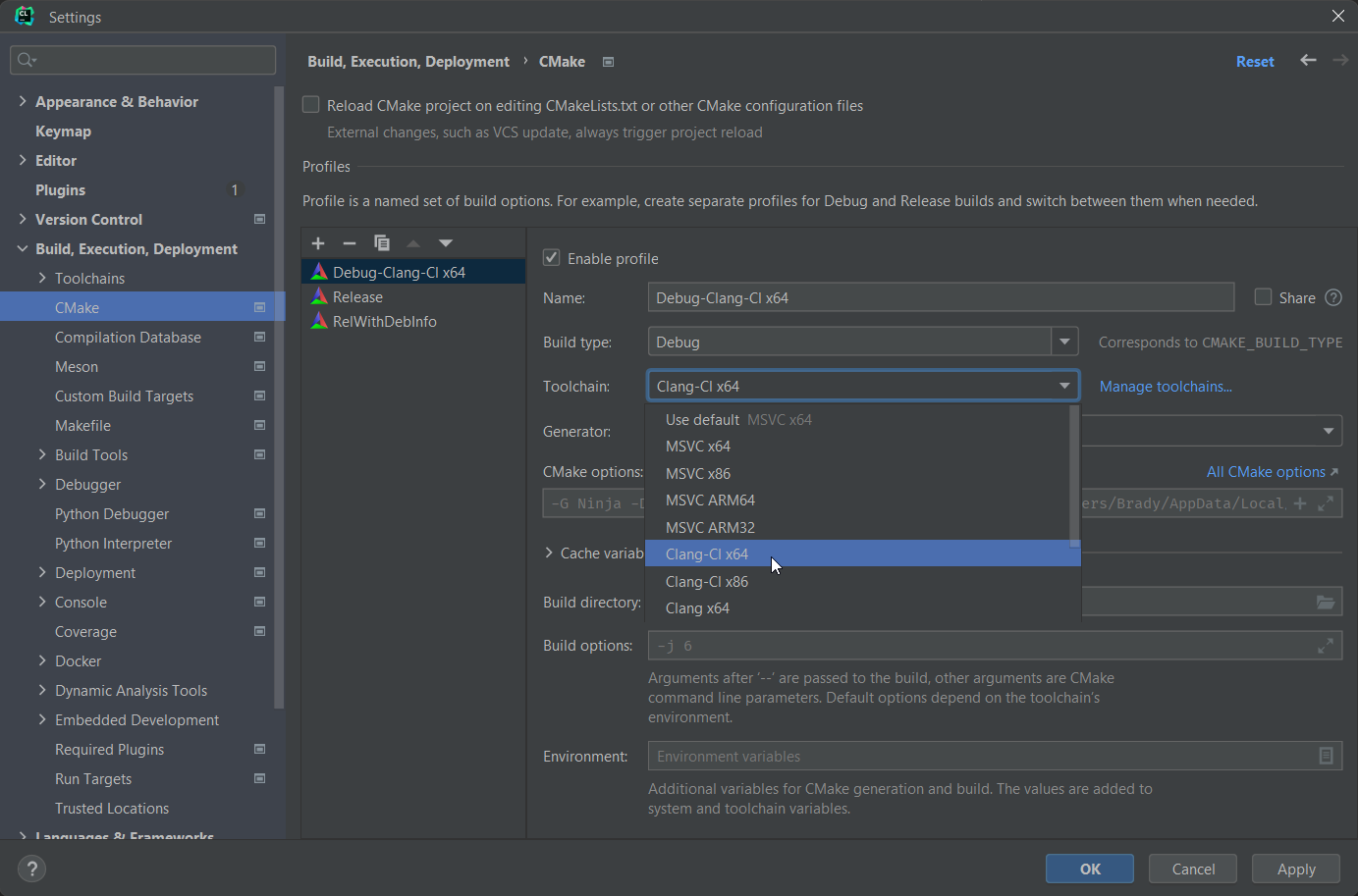Click the Share help question icon
This screenshot has width=1358, height=896.
1333,297
